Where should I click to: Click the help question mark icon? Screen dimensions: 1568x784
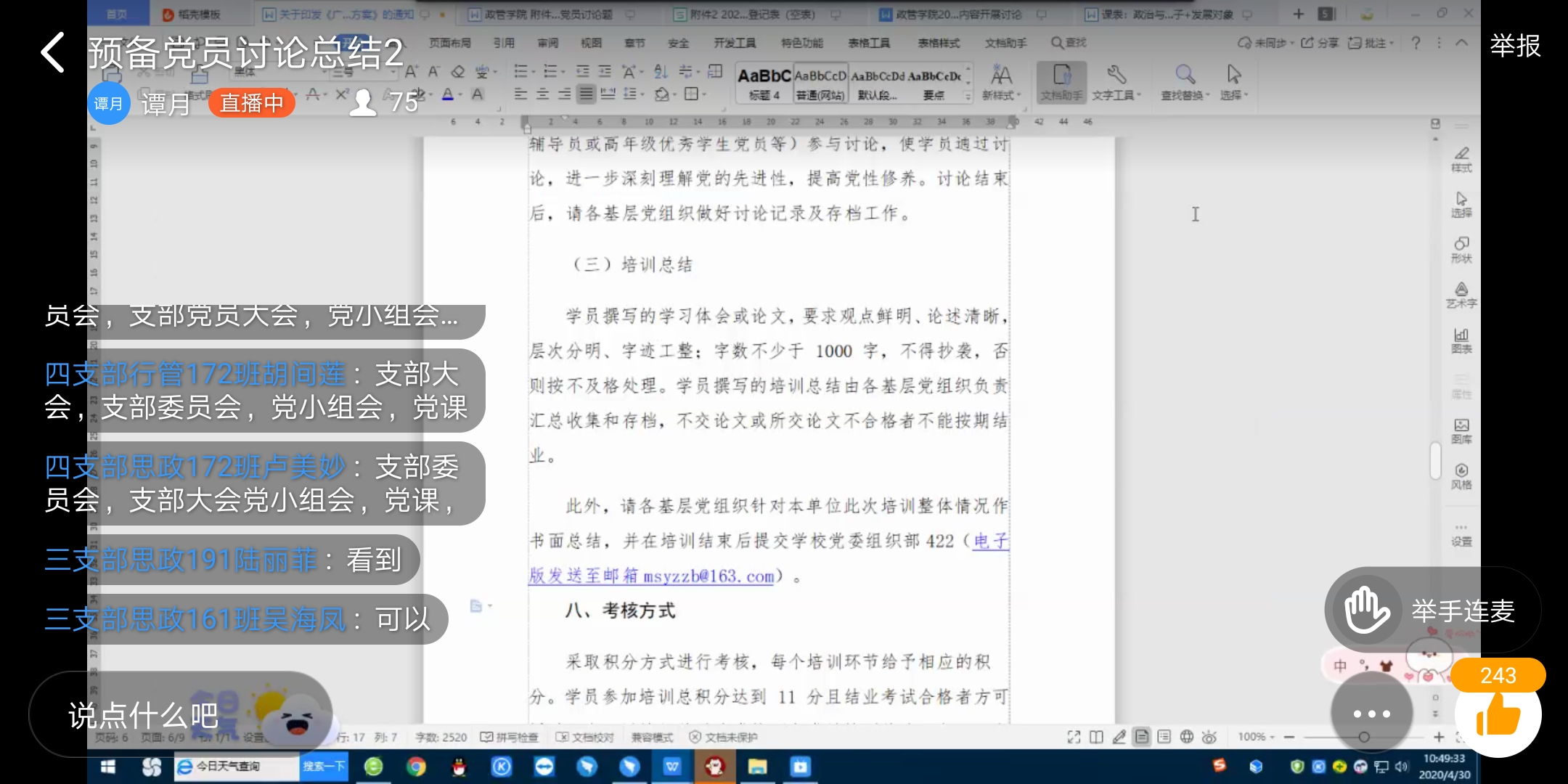[1416, 43]
